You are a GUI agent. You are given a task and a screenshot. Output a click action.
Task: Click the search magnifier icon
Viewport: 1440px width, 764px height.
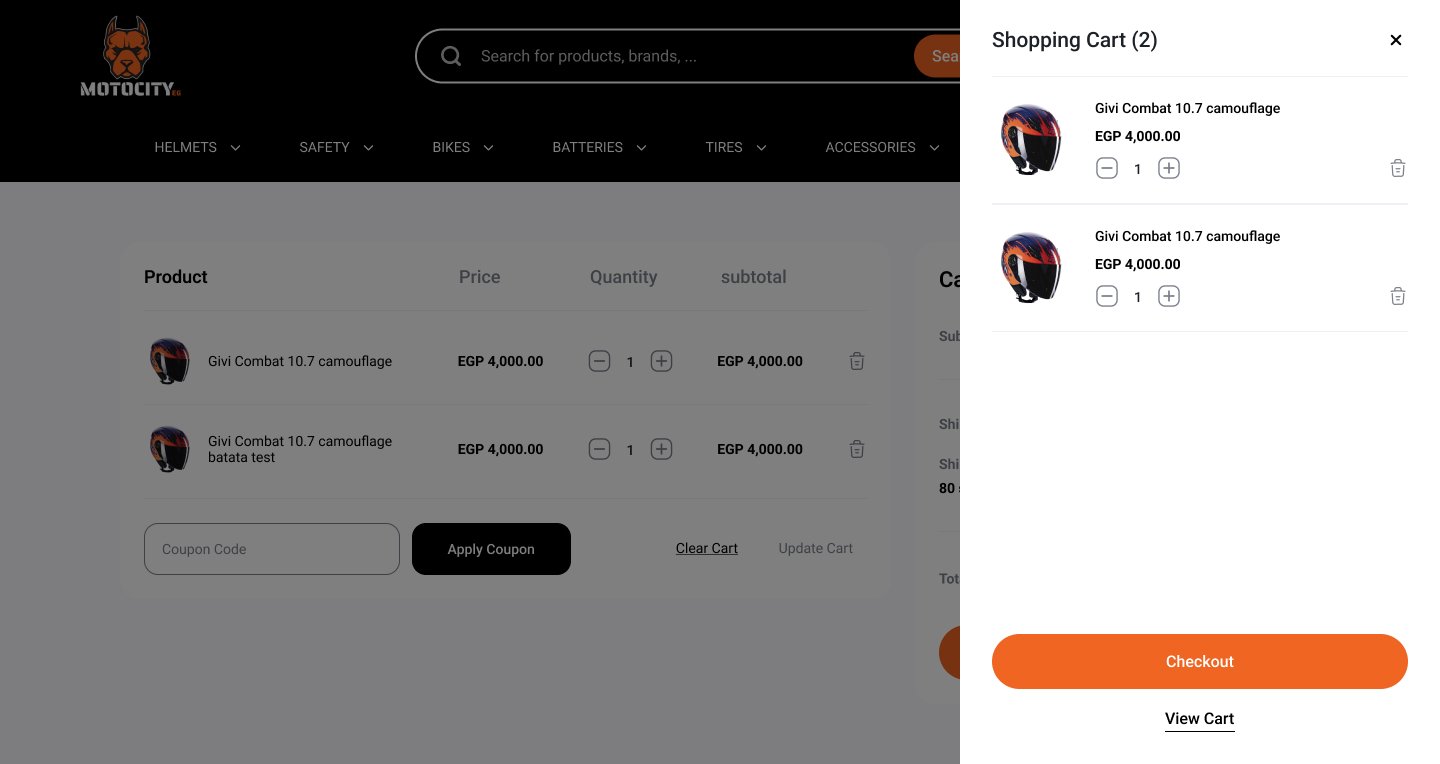[x=451, y=56]
